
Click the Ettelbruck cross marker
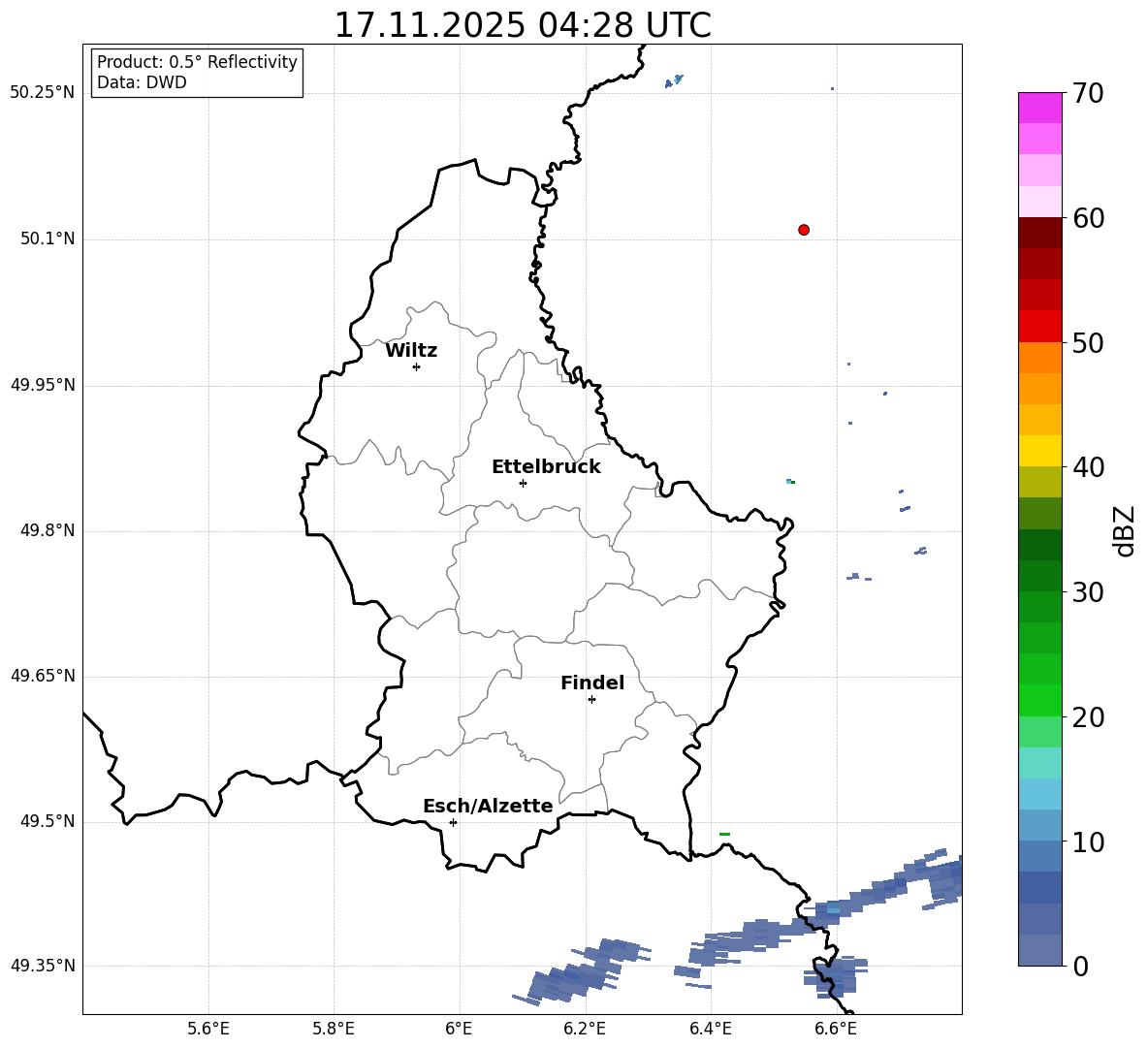(523, 483)
